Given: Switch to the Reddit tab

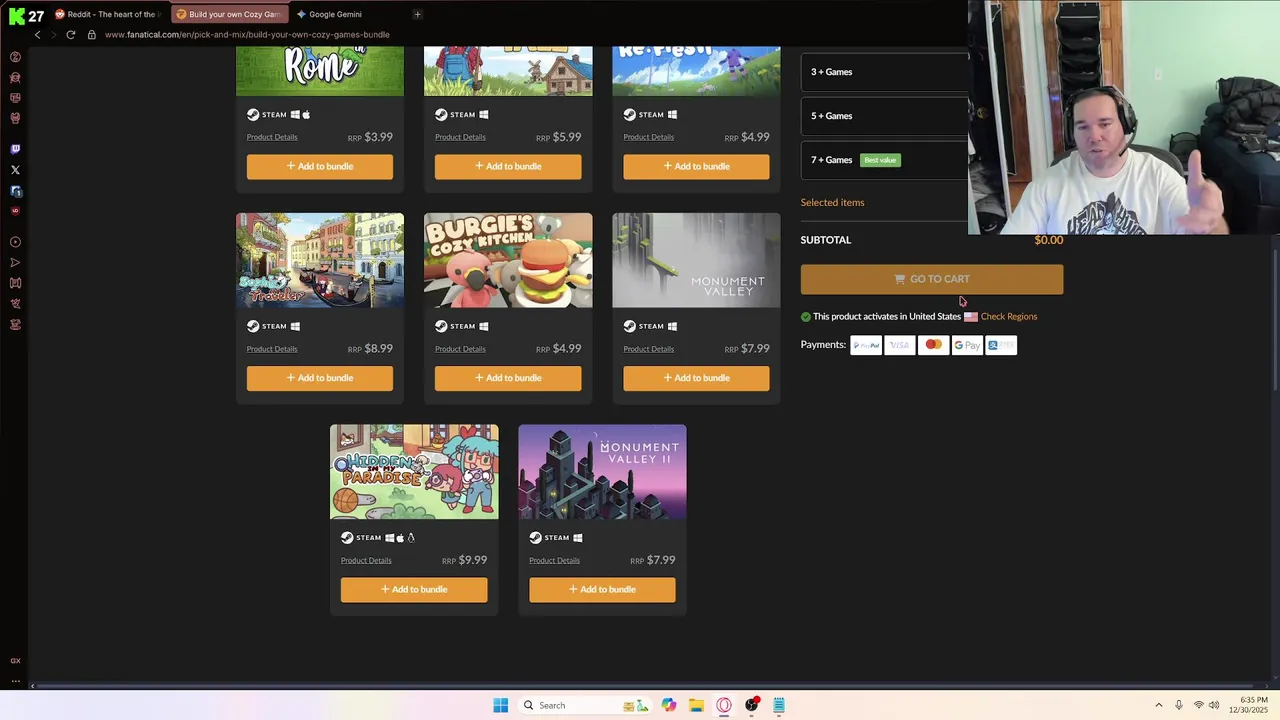Looking at the screenshot, I should point(110,14).
